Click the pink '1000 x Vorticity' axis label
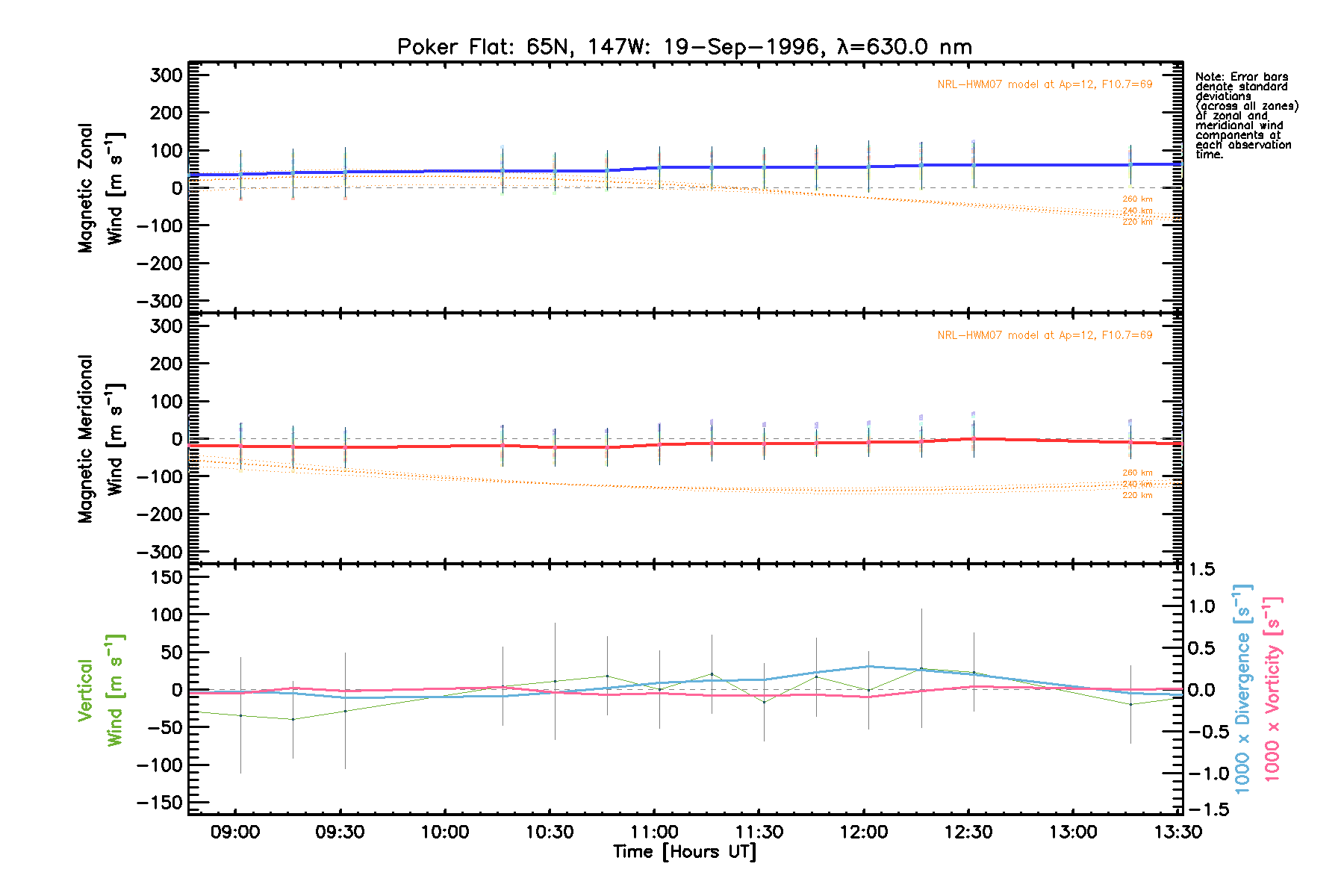 point(1272,688)
